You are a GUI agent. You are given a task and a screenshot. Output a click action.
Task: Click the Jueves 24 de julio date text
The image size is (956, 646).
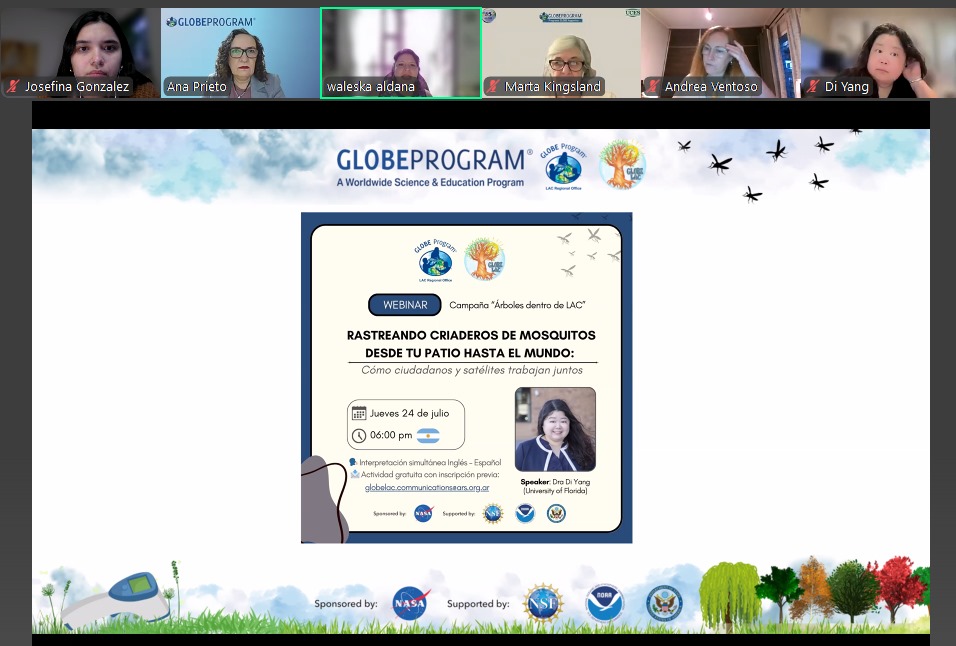[409, 413]
